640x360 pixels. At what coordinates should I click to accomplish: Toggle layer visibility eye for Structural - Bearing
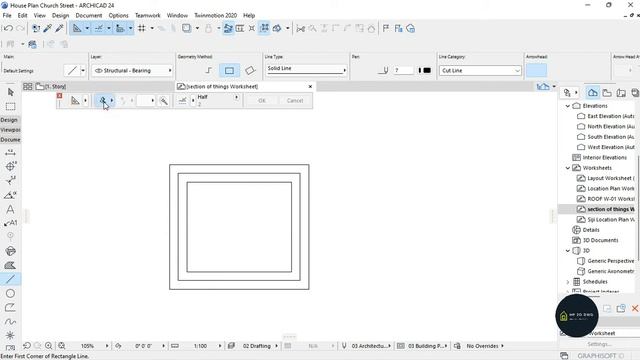pyautogui.click(x=98, y=71)
